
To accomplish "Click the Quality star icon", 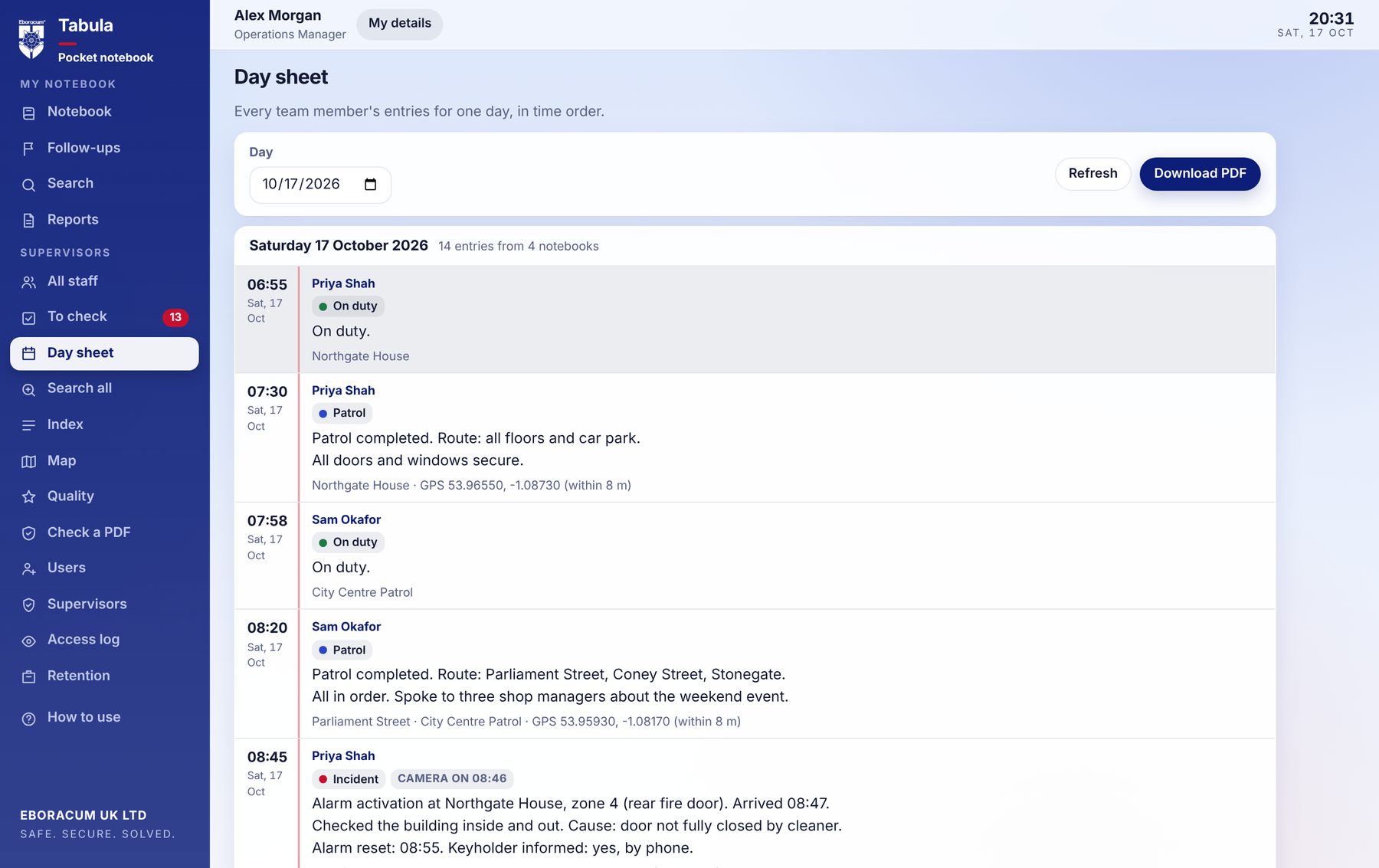I will coord(29,497).
